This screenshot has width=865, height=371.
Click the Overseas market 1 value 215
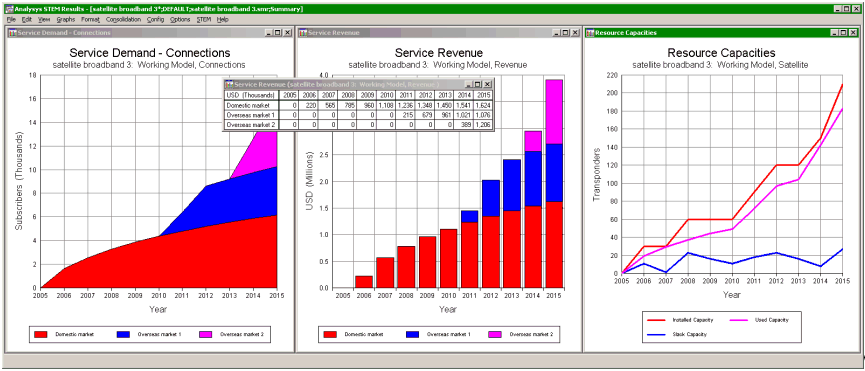(404, 115)
